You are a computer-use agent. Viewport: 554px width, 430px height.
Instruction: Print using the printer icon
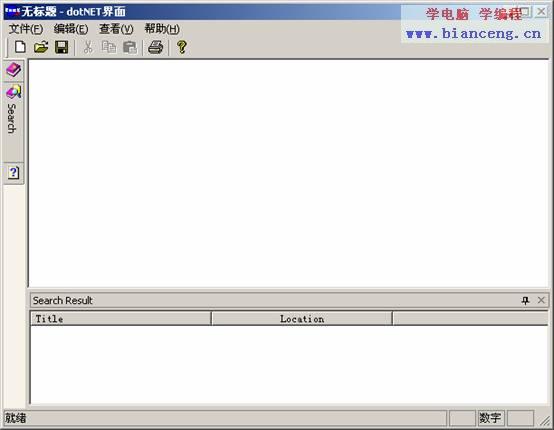(155, 47)
